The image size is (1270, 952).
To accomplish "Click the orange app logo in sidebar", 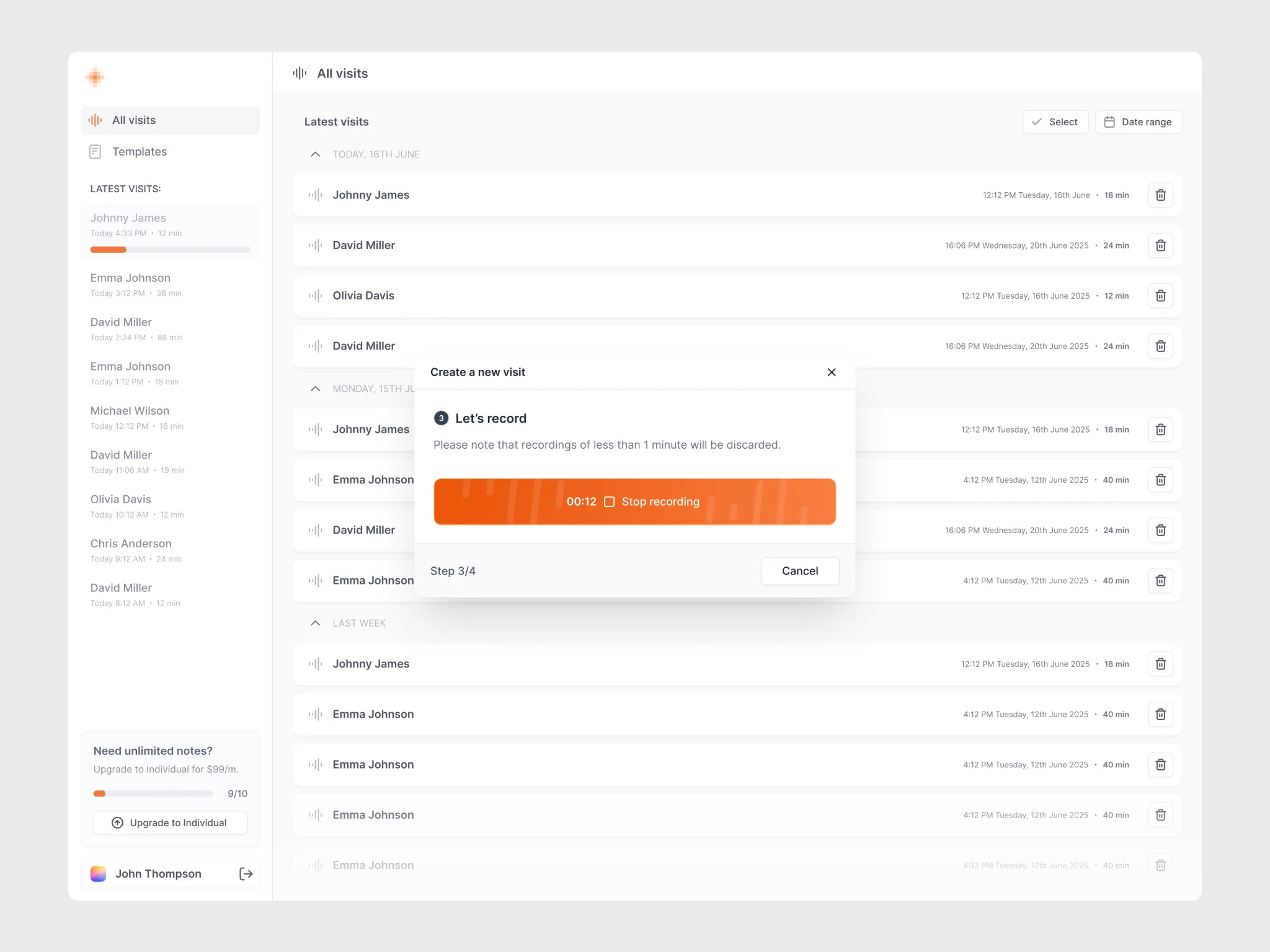I will pos(95,77).
